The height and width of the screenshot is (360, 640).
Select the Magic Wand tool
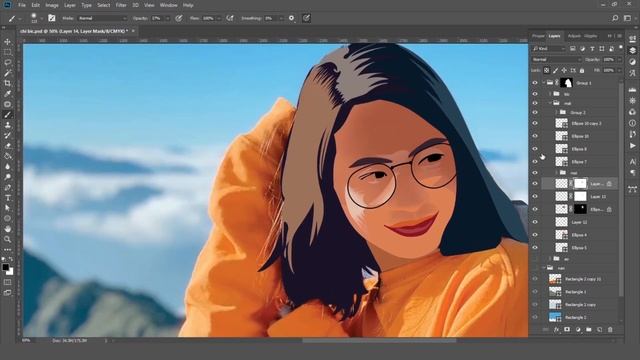coord(7,73)
